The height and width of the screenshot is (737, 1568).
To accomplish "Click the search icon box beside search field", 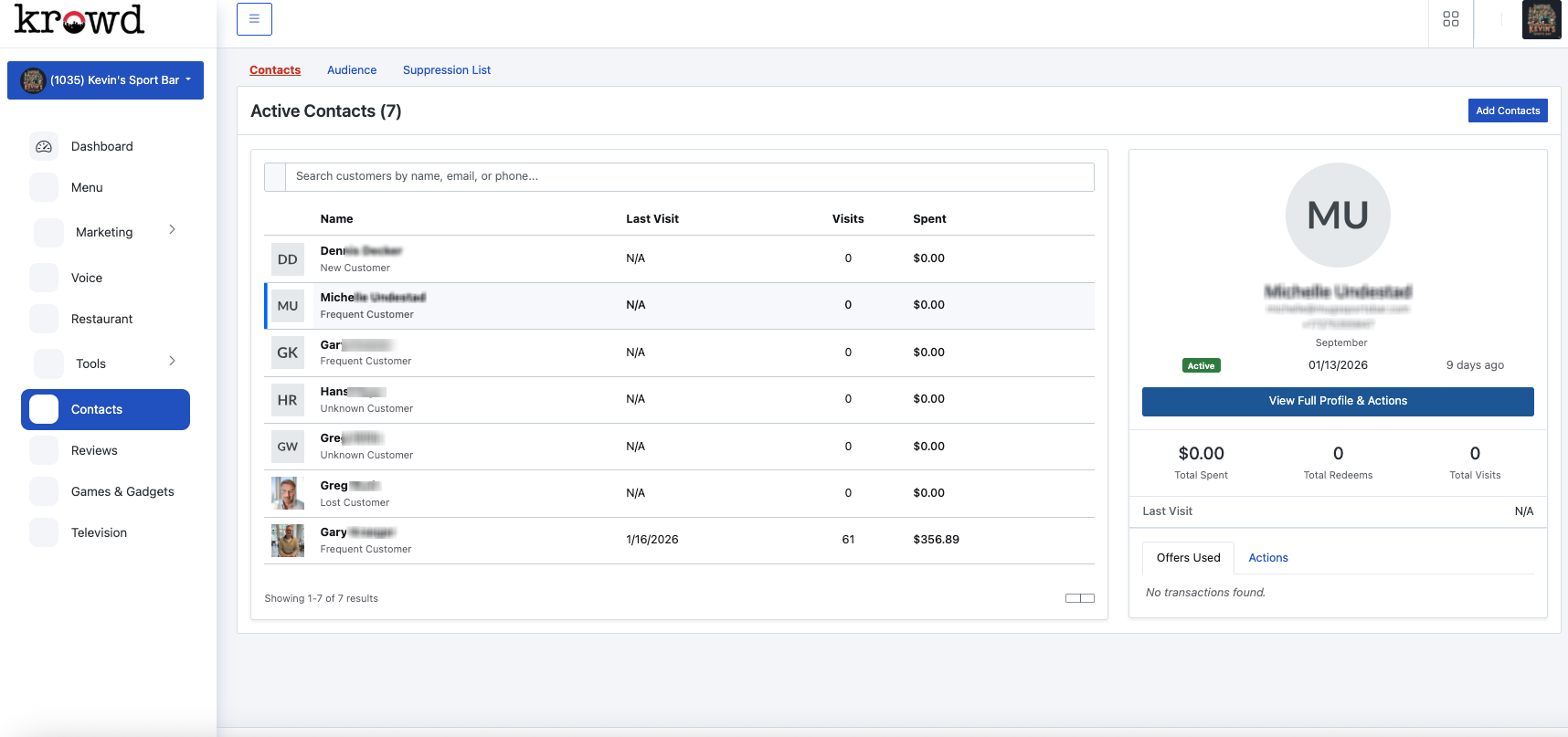I will click(275, 177).
